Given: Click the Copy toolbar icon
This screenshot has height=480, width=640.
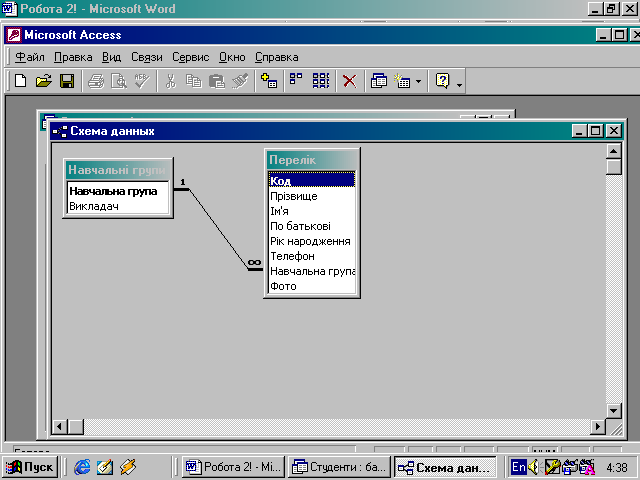Looking at the screenshot, I should (193, 81).
